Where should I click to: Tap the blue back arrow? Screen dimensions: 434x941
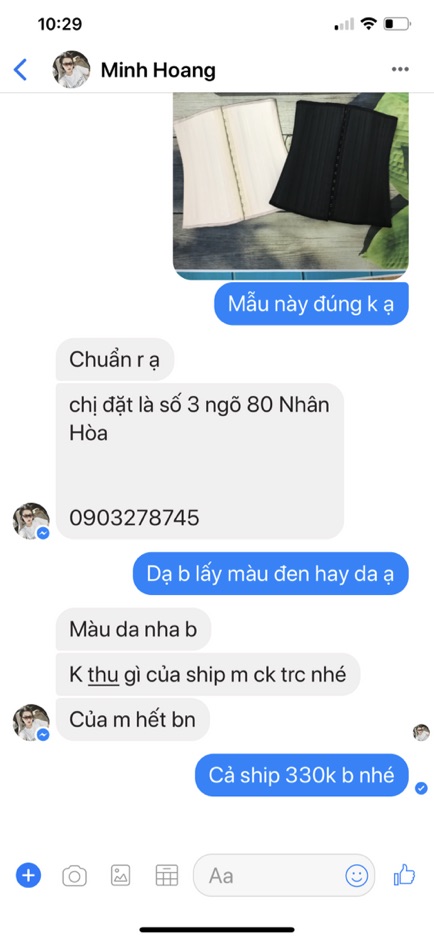tap(20, 70)
